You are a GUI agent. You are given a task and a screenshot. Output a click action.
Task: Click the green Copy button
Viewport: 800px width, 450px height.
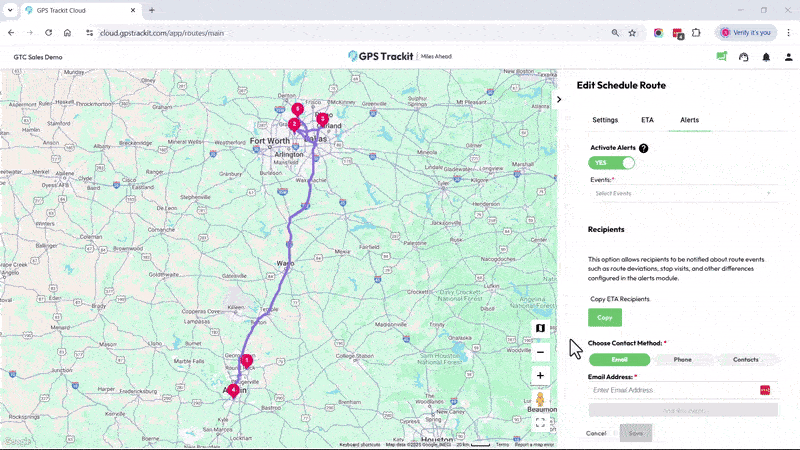tap(605, 317)
